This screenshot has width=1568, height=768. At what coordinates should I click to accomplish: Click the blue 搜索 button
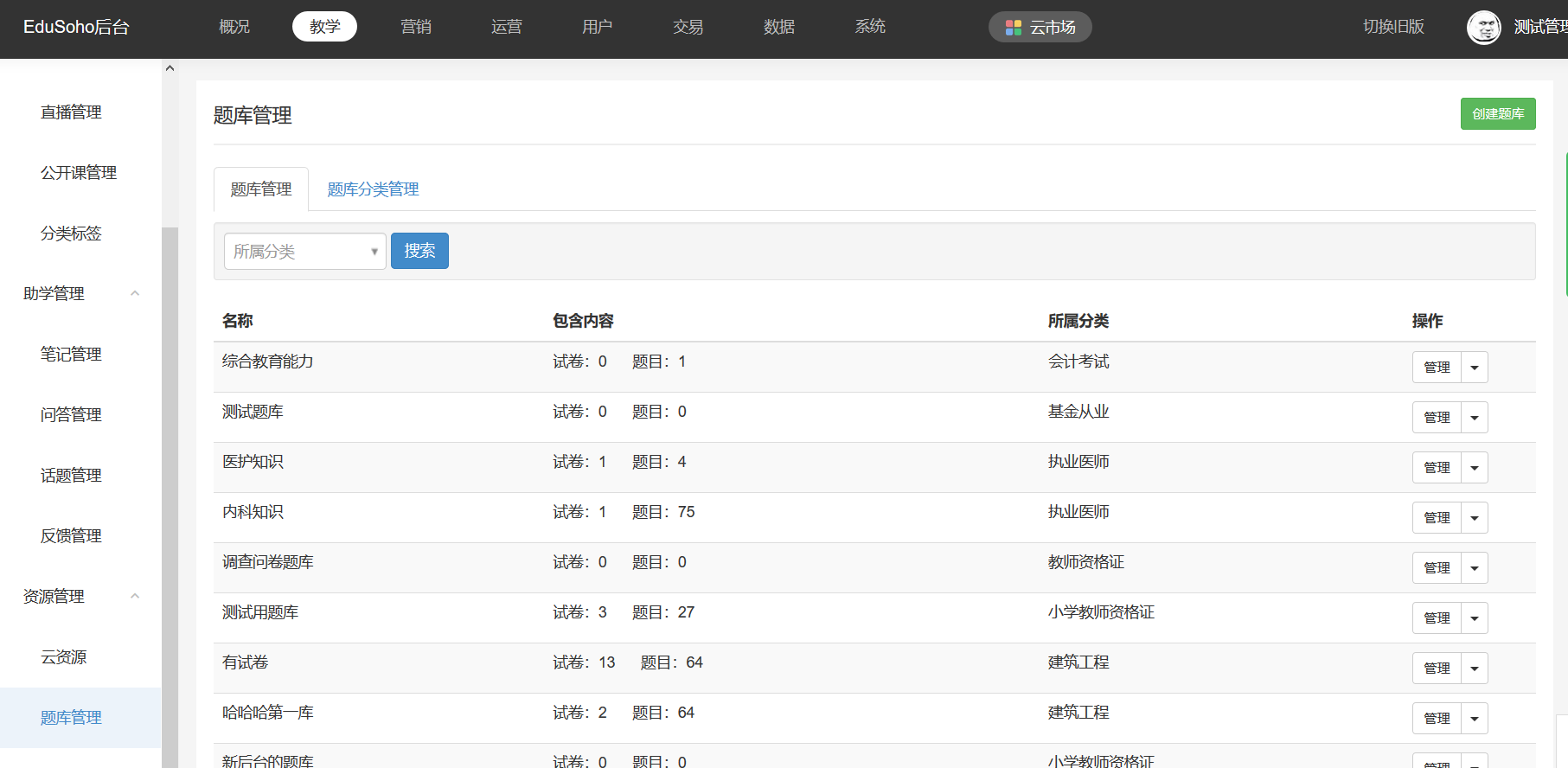(419, 251)
